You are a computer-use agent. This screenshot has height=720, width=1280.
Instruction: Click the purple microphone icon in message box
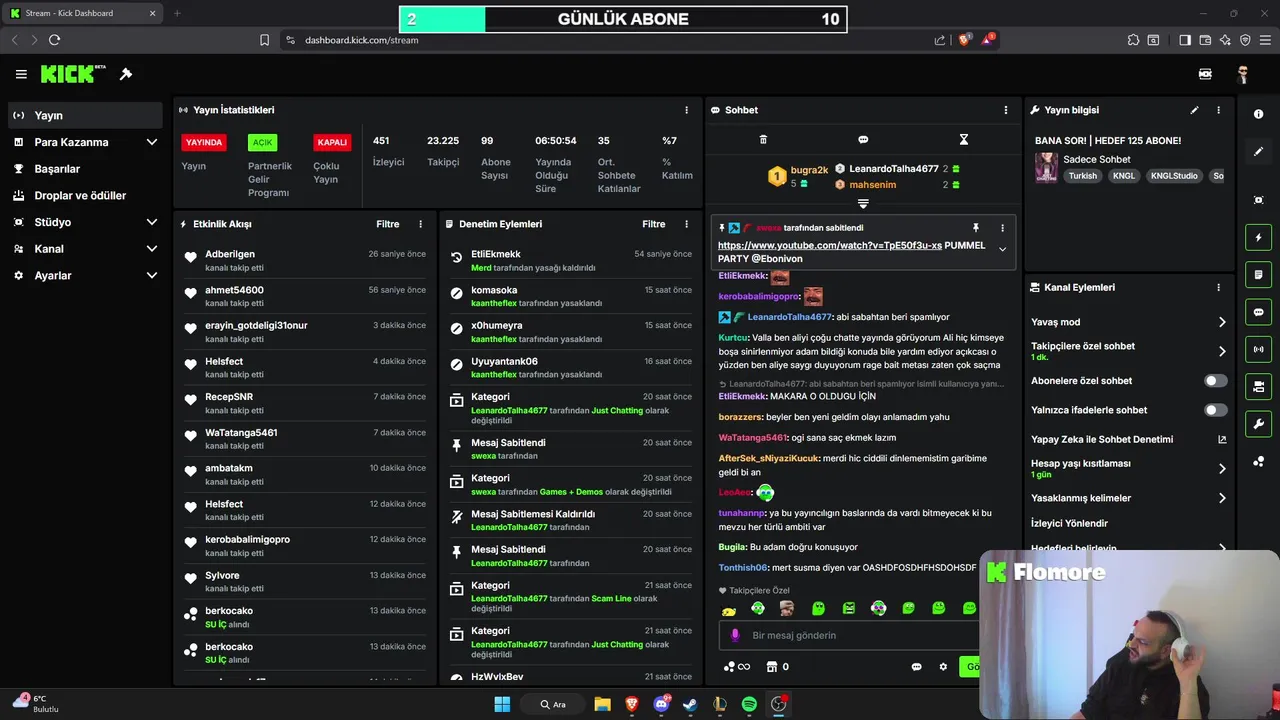735,635
